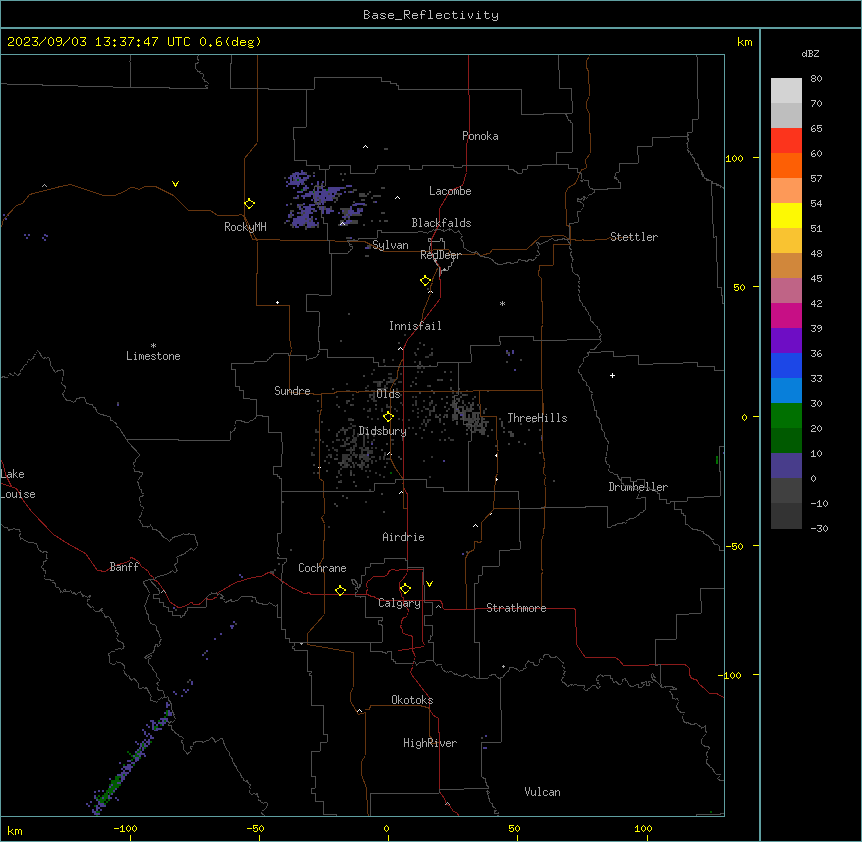
Task: Click the gray echo cluster west of ThreeHills
Action: [469, 413]
